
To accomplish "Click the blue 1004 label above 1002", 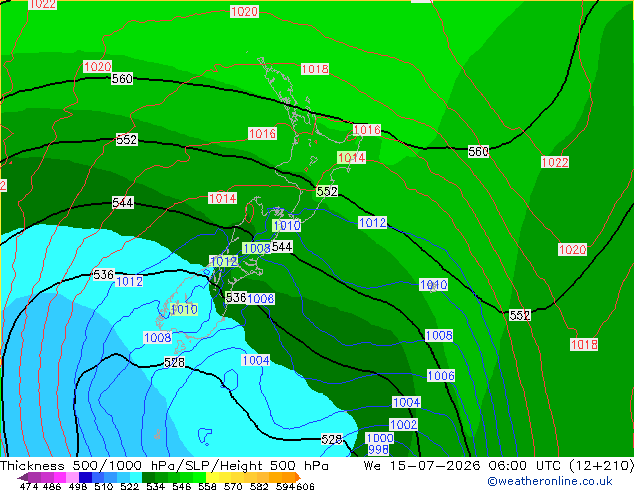I will tap(406, 402).
